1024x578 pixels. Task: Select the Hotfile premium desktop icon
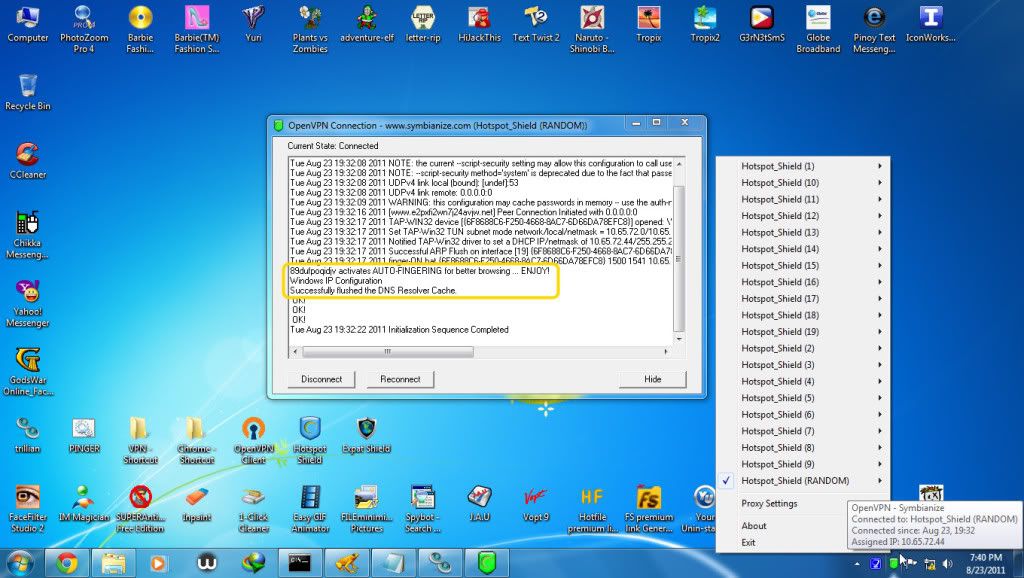tap(592, 509)
